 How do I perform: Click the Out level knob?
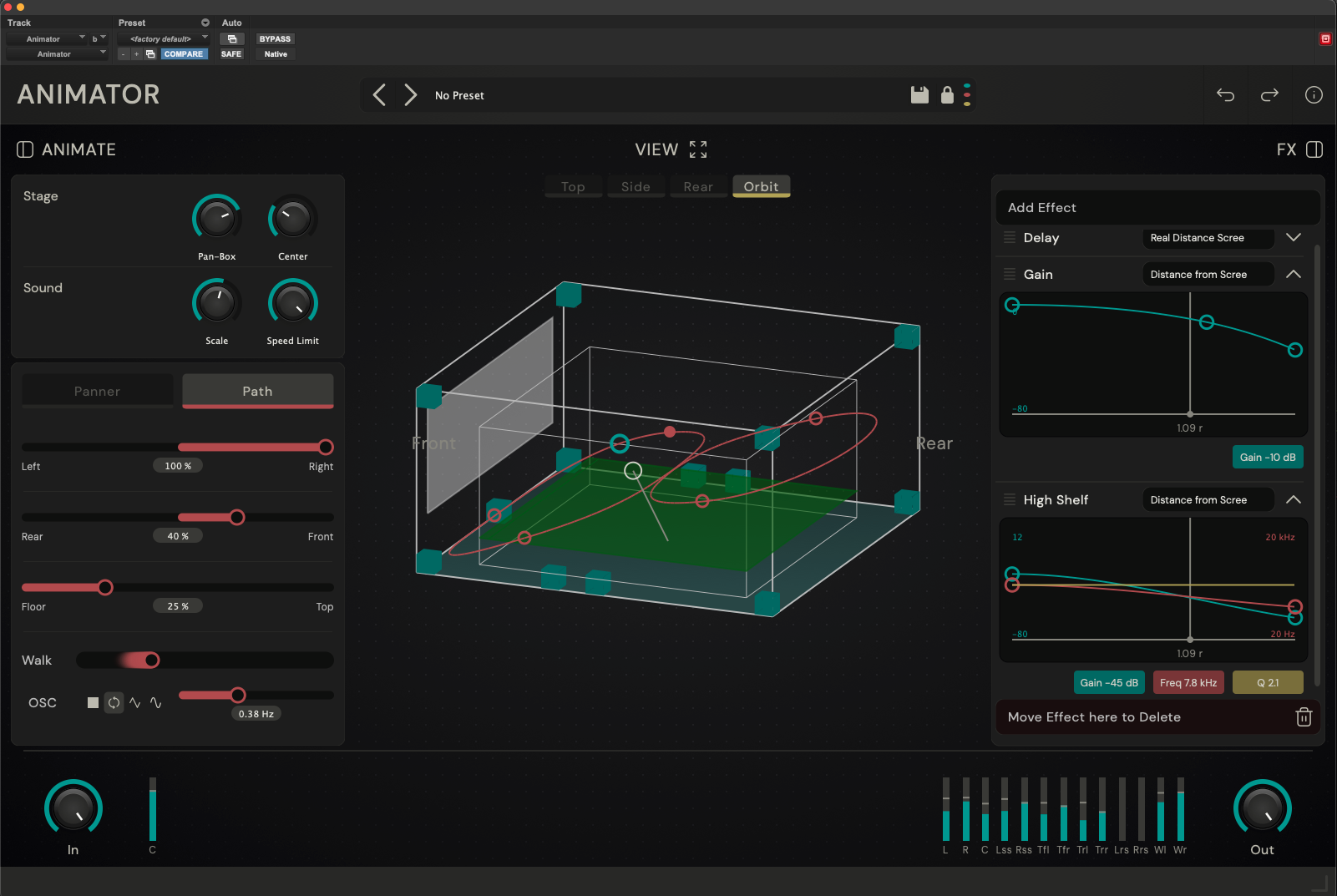[x=1263, y=808]
